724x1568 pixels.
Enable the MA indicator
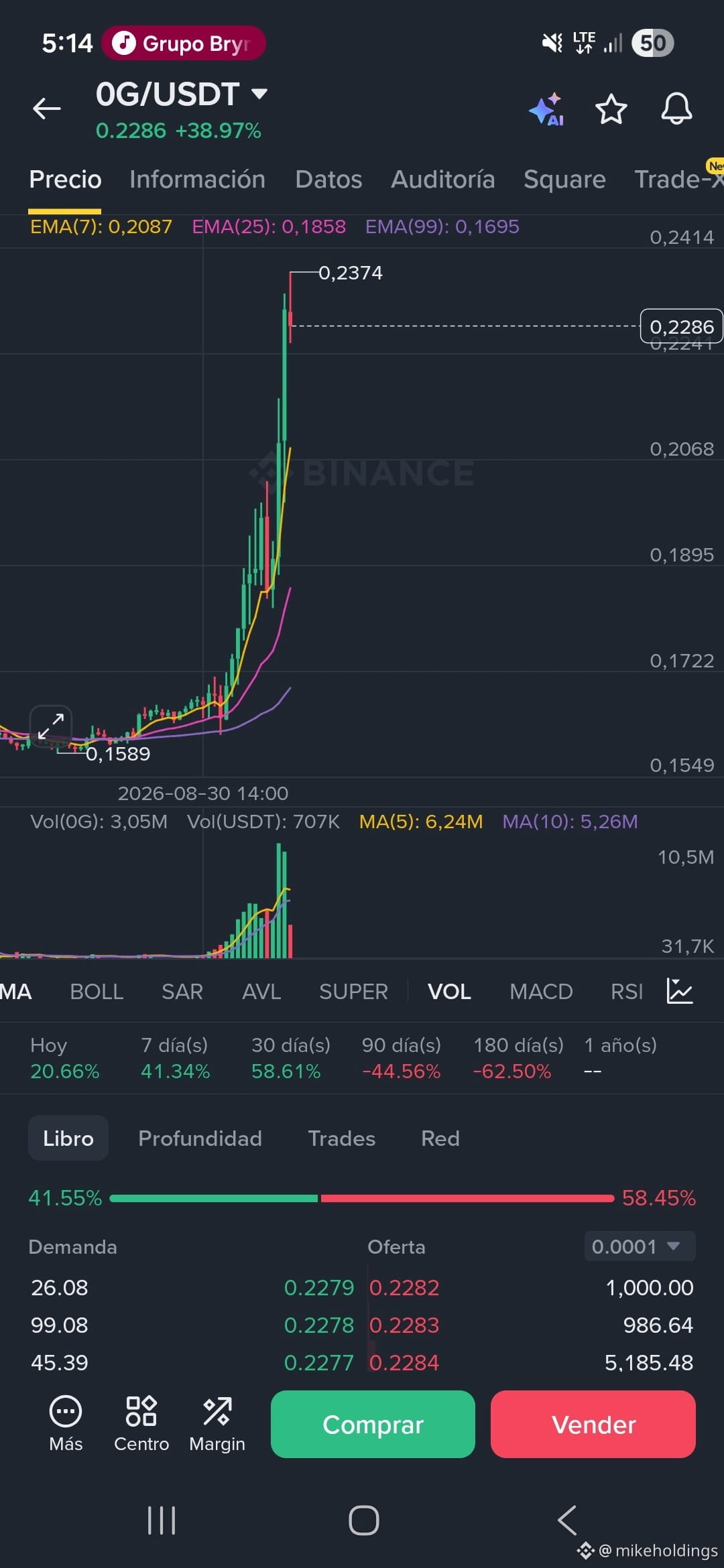16,992
